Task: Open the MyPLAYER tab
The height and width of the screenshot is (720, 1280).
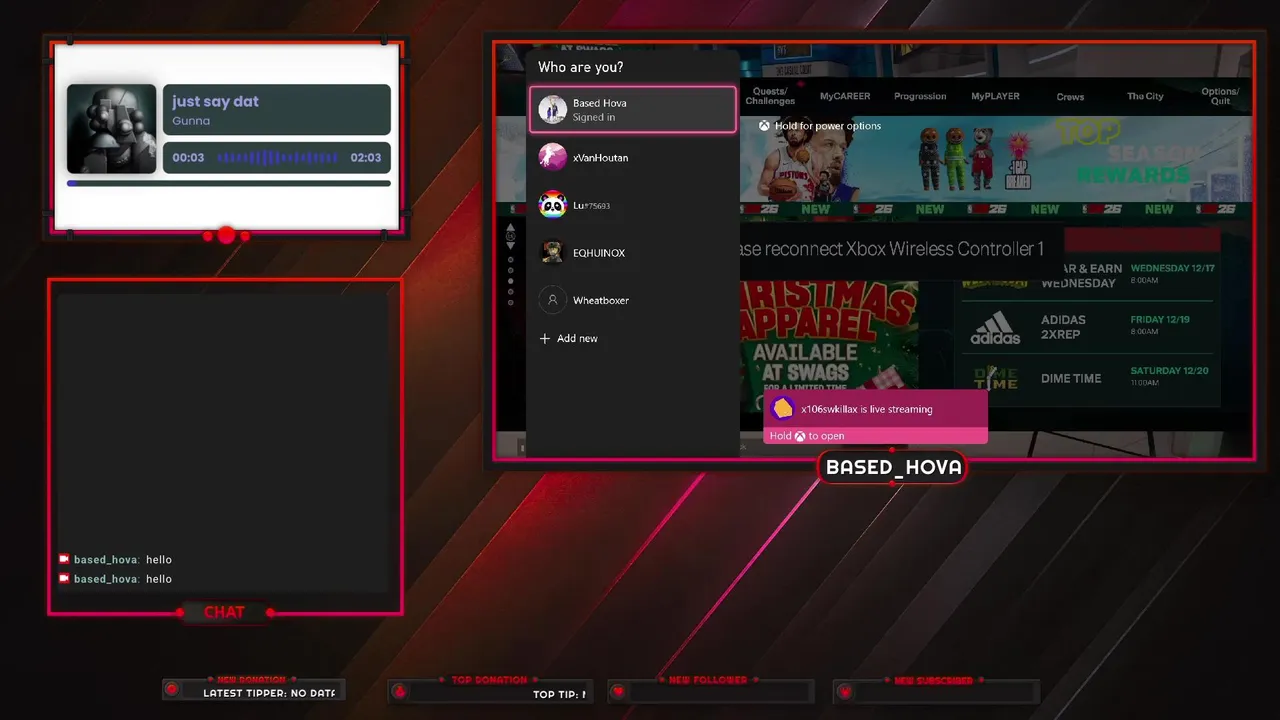Action: coord(995,96)
